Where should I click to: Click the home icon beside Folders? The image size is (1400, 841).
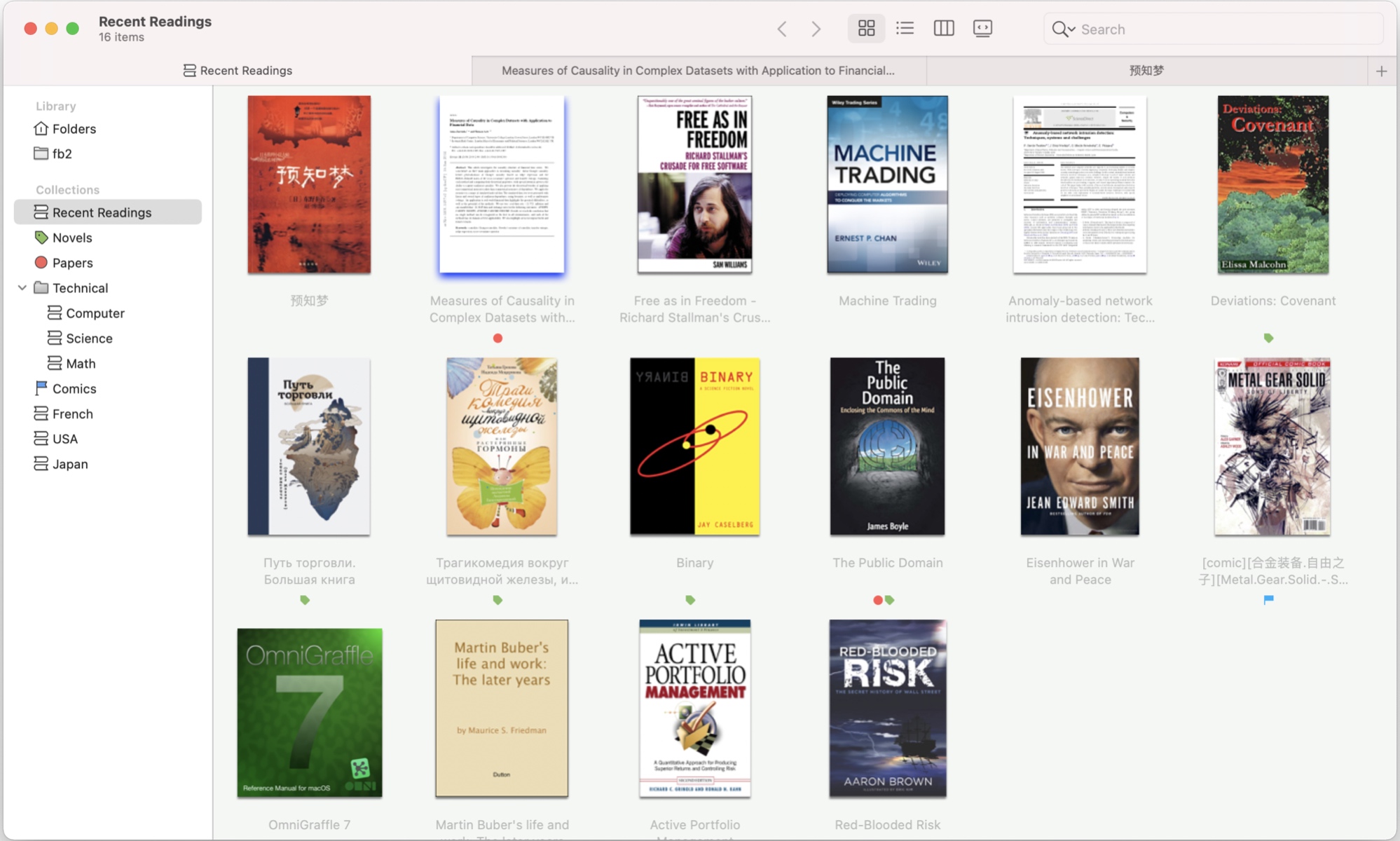pyautogui.click(x=41, y=128)
